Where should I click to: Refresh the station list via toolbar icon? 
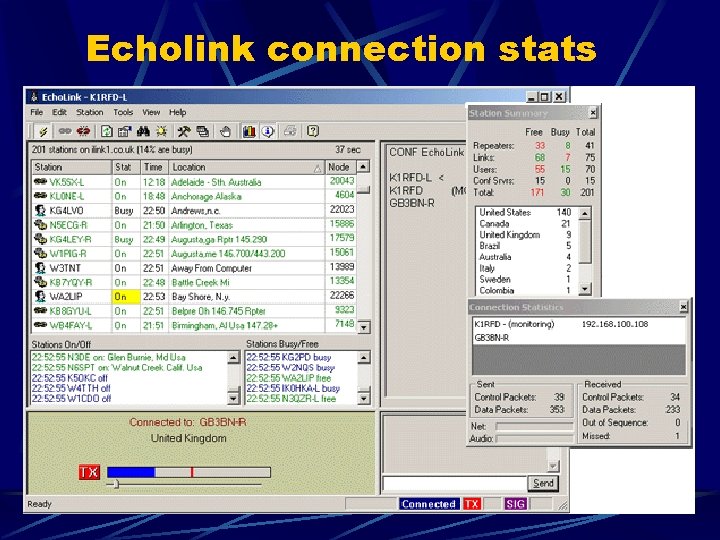pos(107,132)
